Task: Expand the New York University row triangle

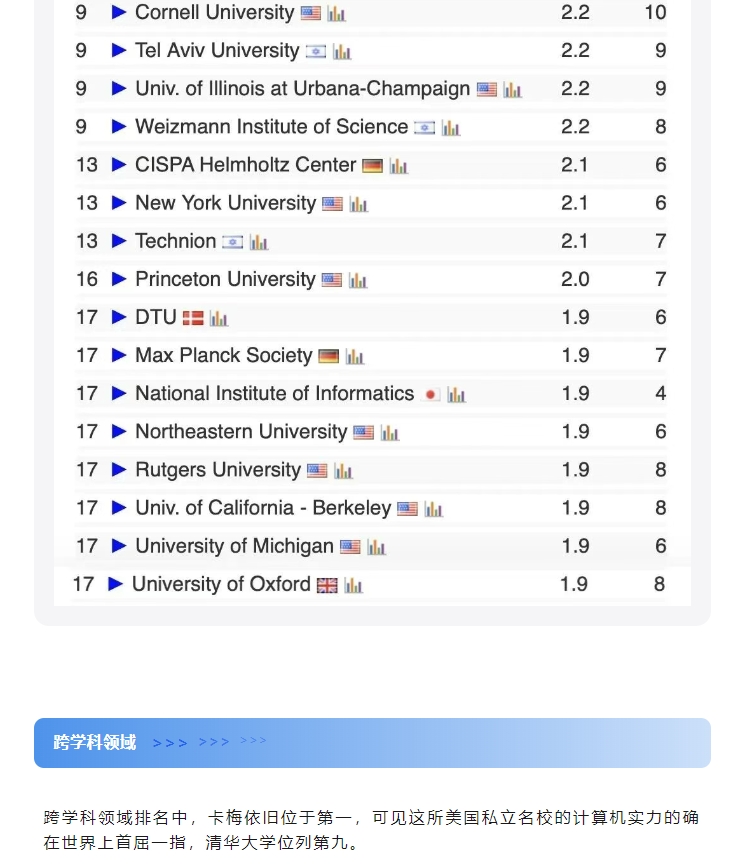Action: click(x=119, y=203)
